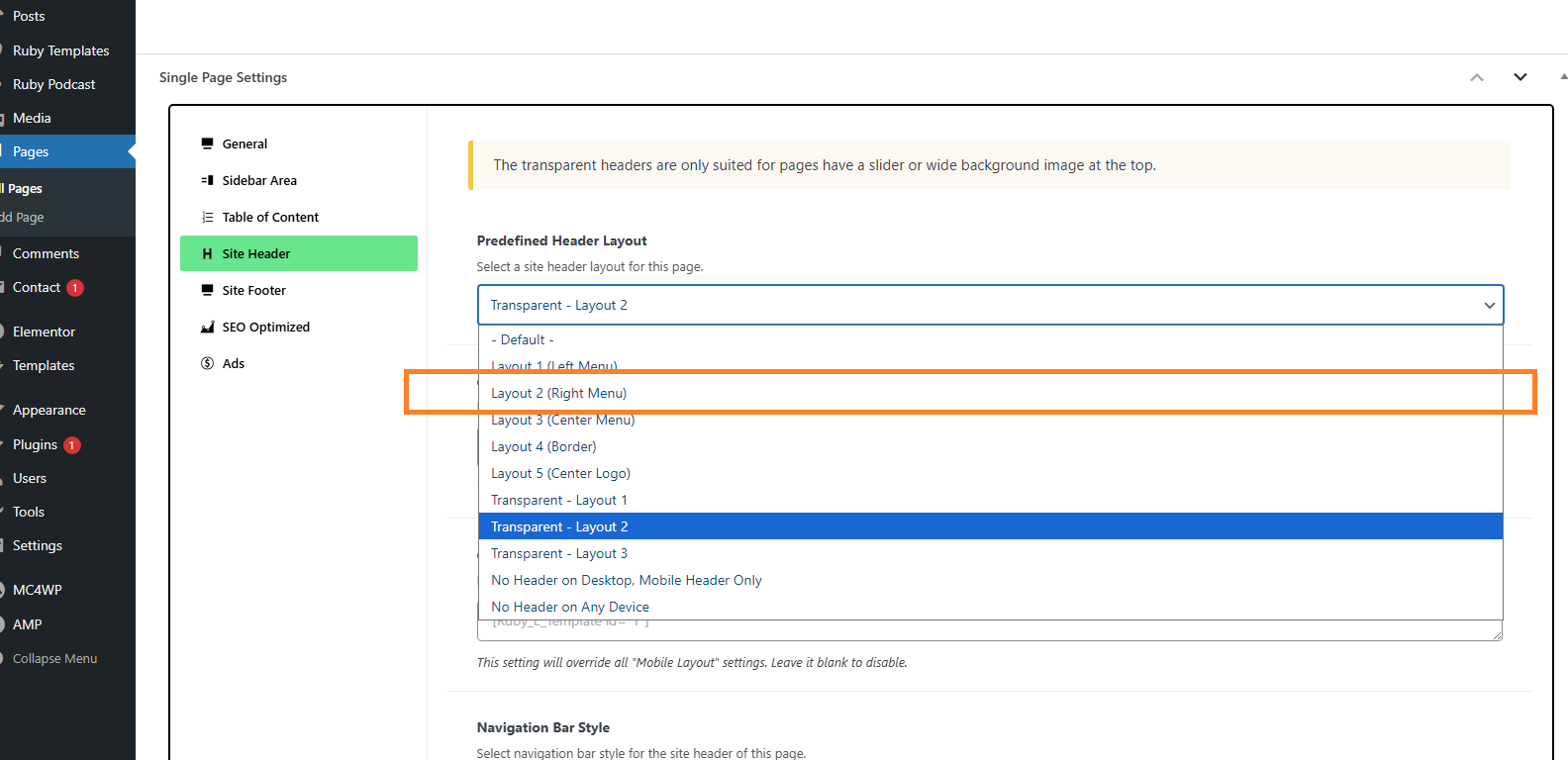This screenshot has height=760, width=1568.
Task: Open the General settings tab
Action: (299, 143)
